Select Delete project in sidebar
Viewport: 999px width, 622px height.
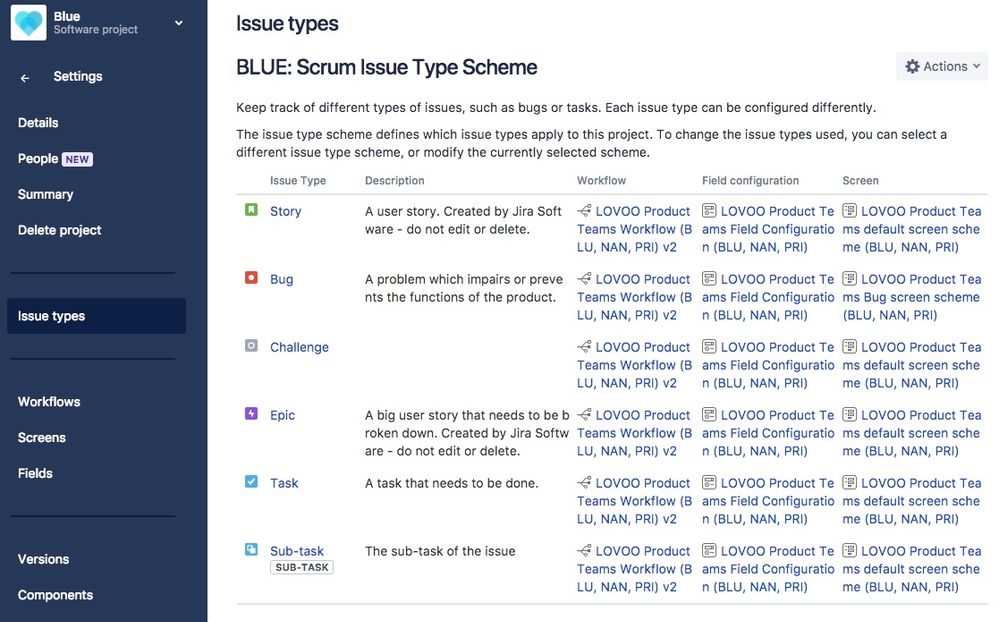tap(59, 230)
